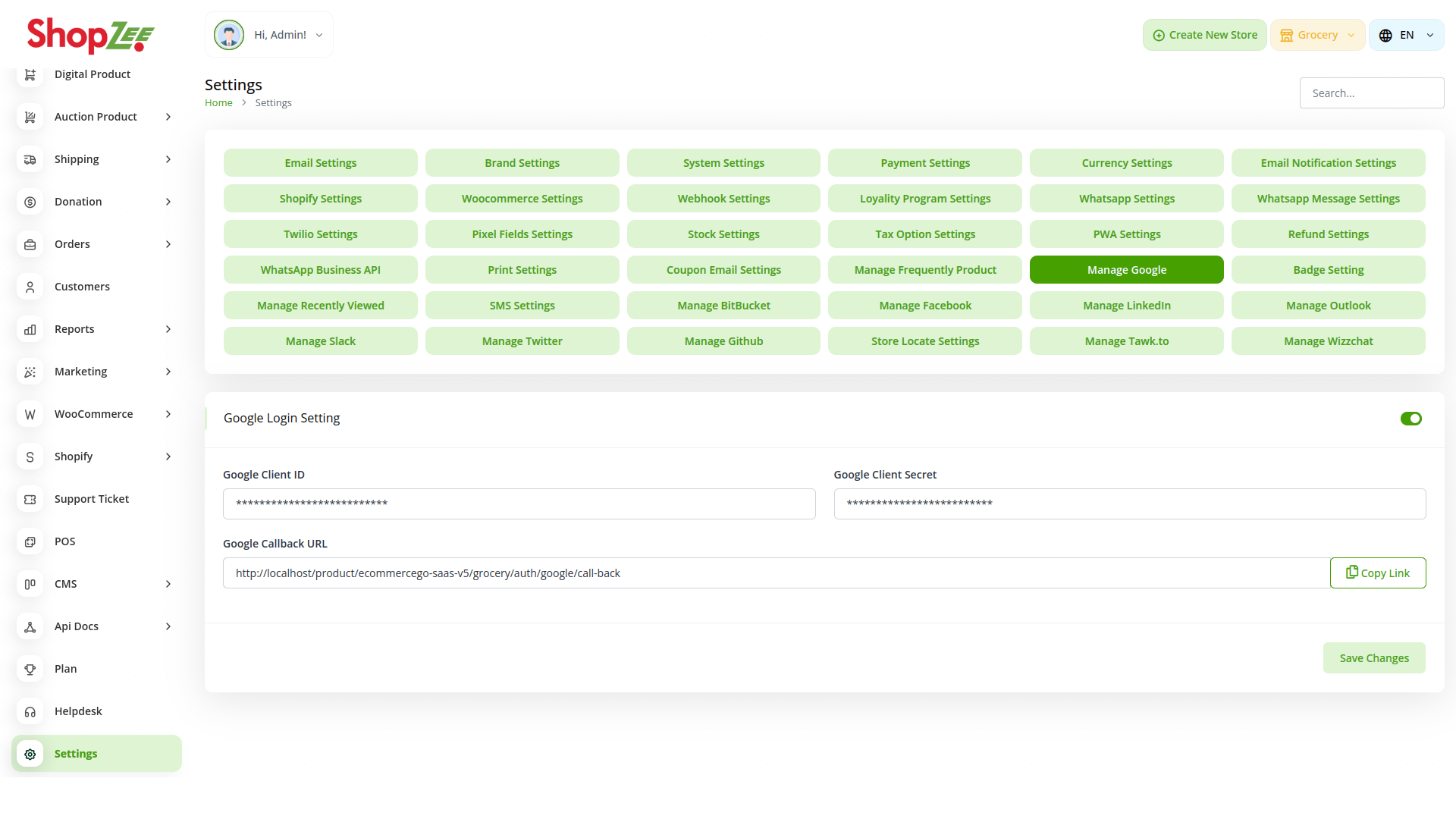This screenshot has width=1456, height=819.
Task: Open the Grocery store dropdown
Action: point(1317,35)
